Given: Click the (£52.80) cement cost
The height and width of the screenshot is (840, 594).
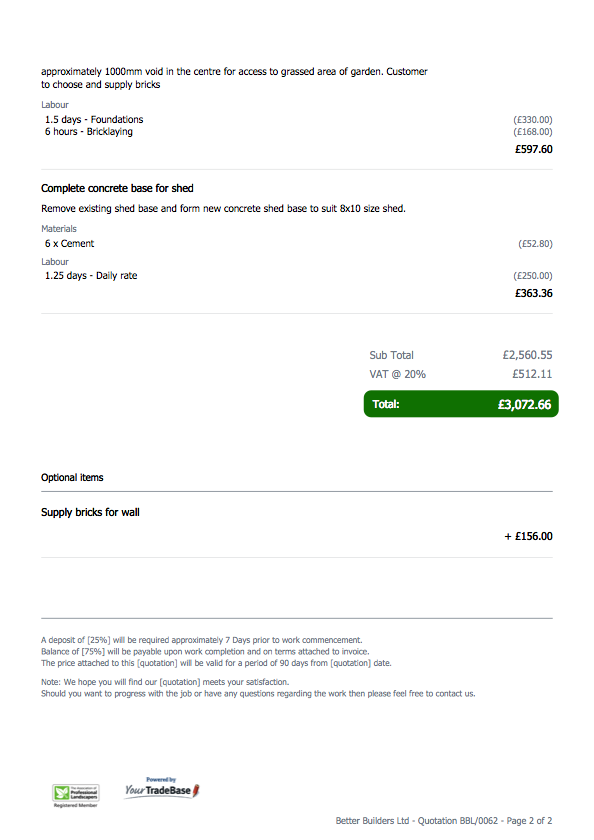Looking at the screenshot, I should (535, 244).
